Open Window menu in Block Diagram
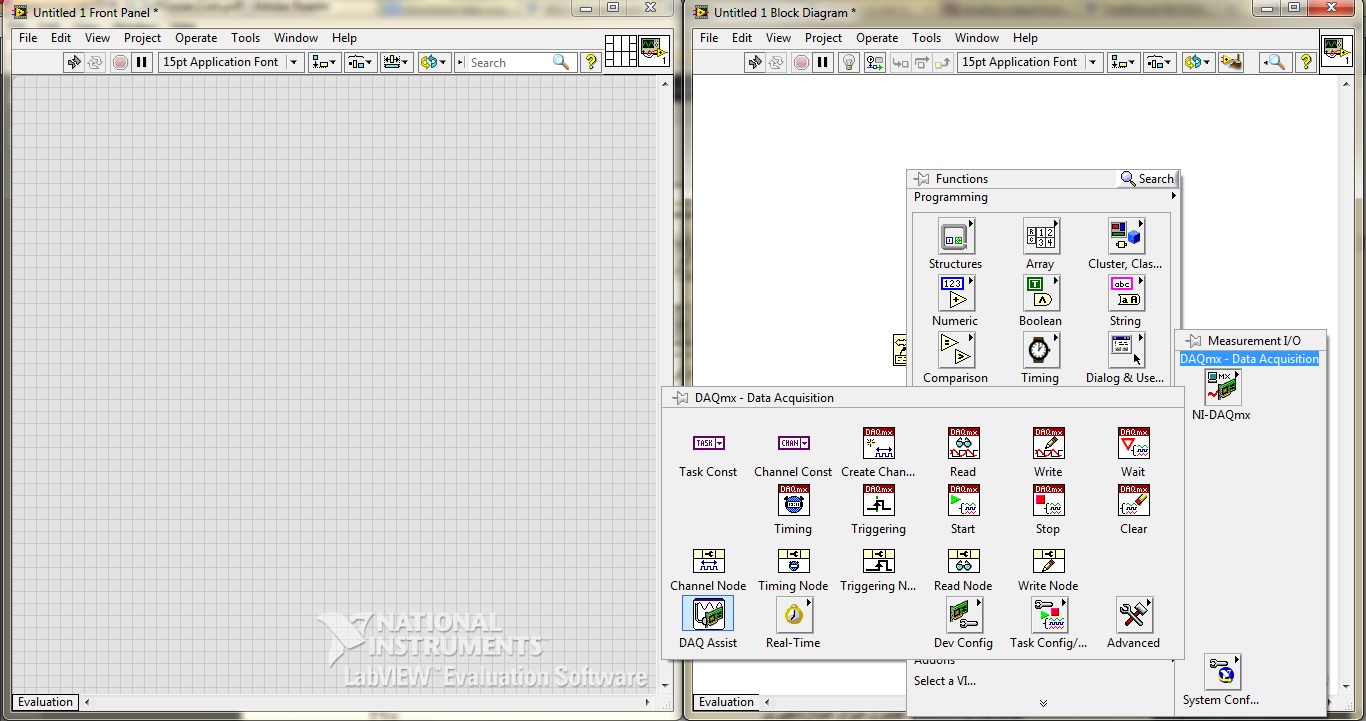The height and width of the screenshot is (721, 1366). click(x=977, y=38)
